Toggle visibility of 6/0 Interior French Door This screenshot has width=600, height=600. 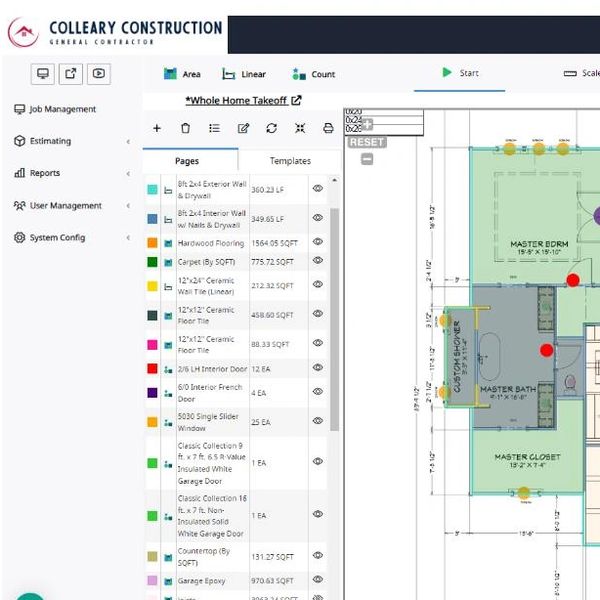(318, 391)
